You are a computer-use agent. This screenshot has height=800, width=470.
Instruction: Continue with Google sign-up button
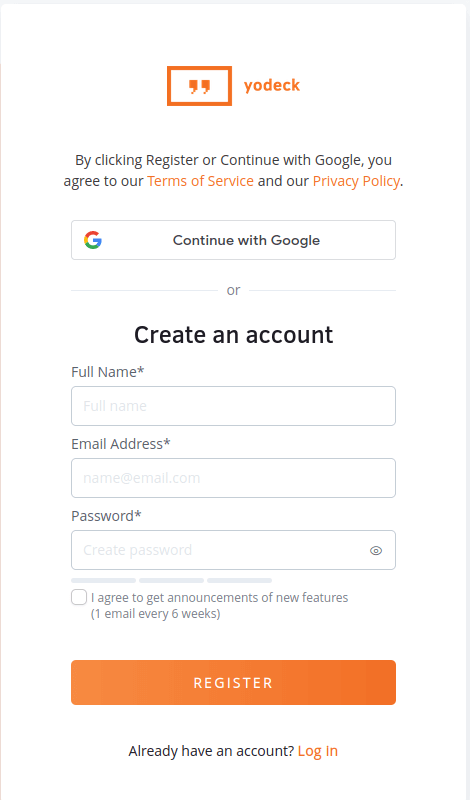coord(233,240)
